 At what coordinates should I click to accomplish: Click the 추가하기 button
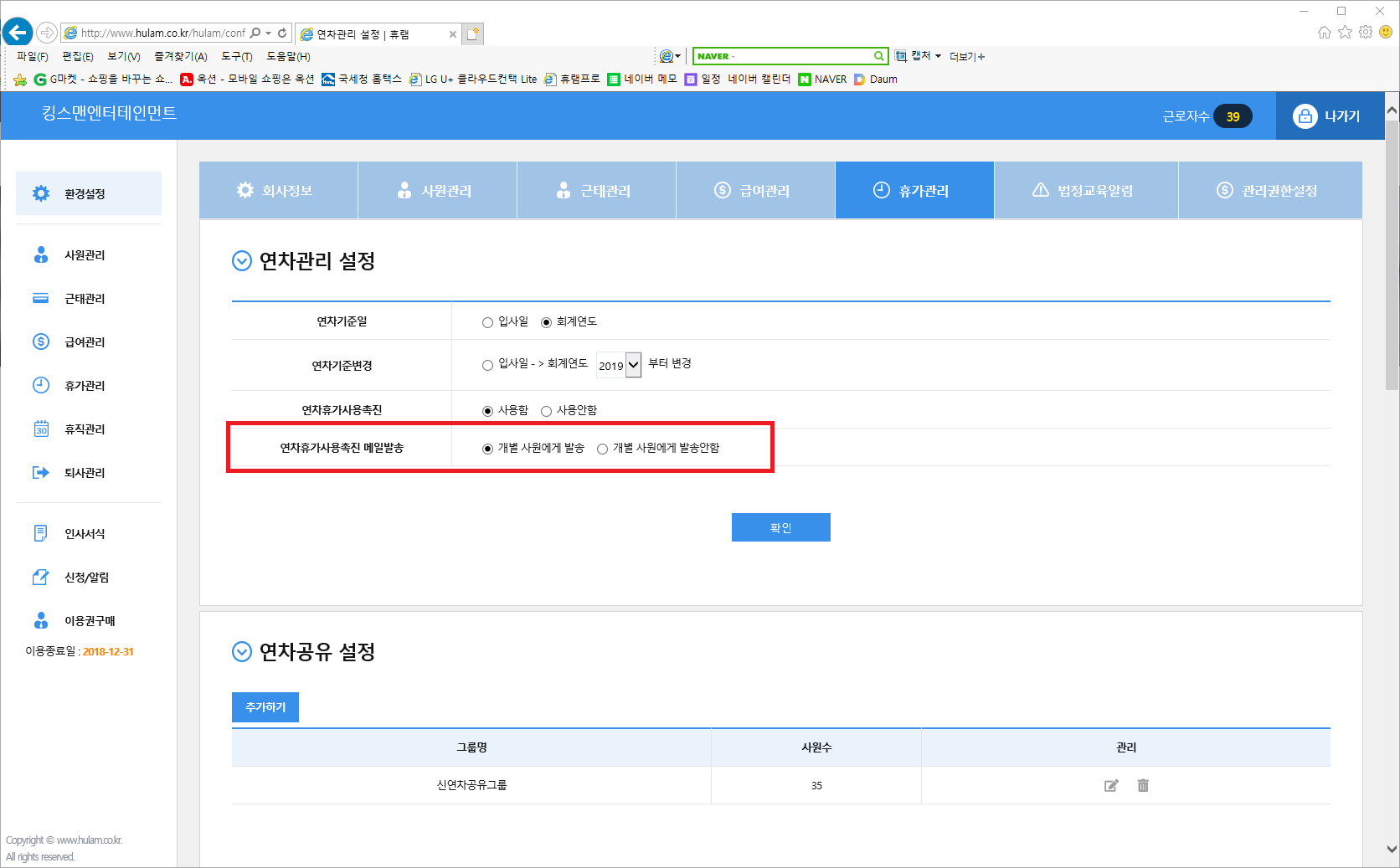click(x=265, y=707)
